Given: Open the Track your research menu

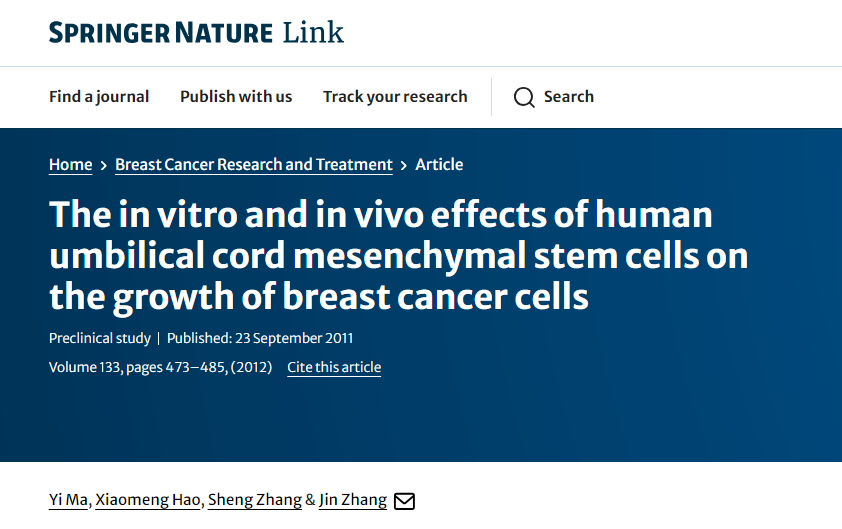Looking at the screenshot, I should [395, 97].
